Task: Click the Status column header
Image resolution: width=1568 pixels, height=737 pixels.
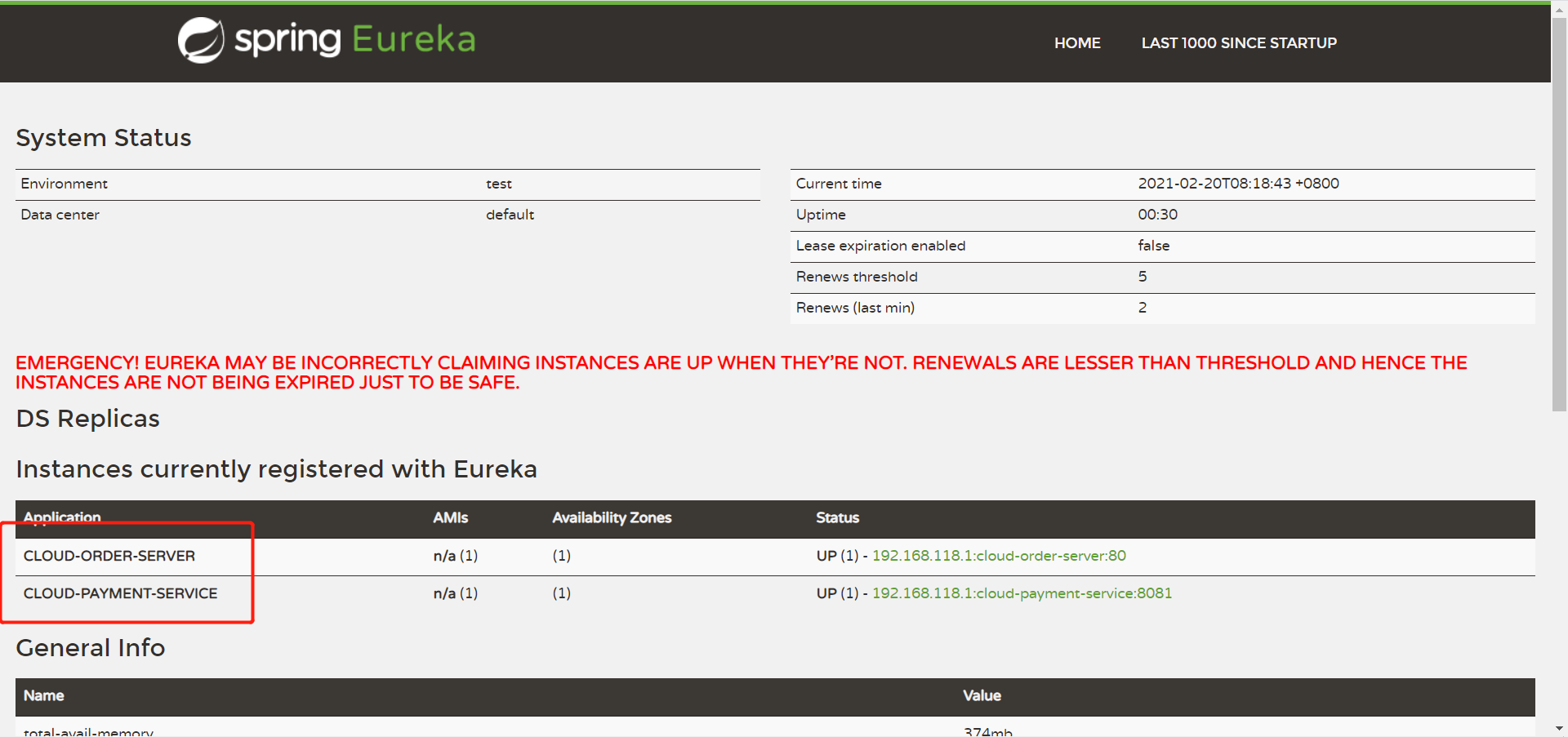Action: 837,517
